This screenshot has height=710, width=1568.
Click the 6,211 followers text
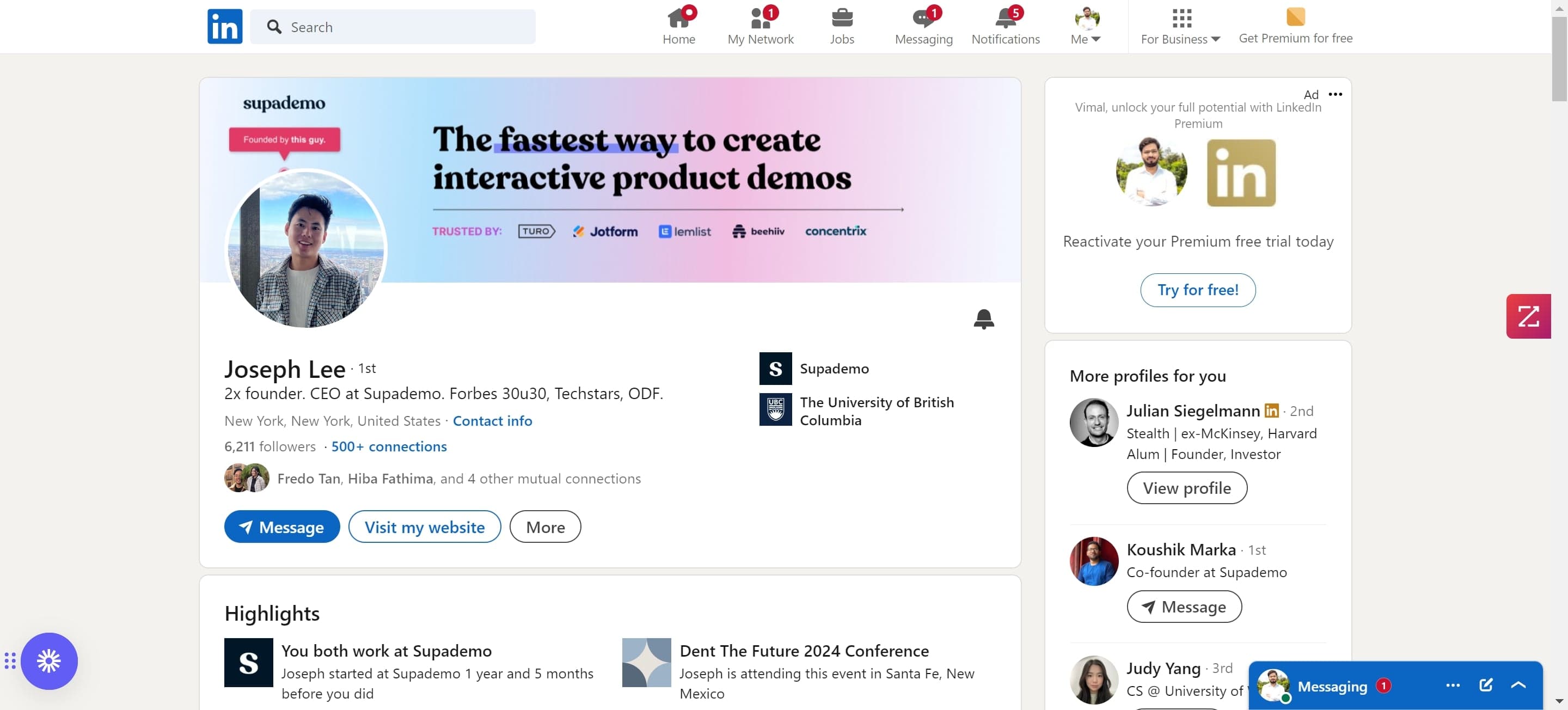(269, 446)
